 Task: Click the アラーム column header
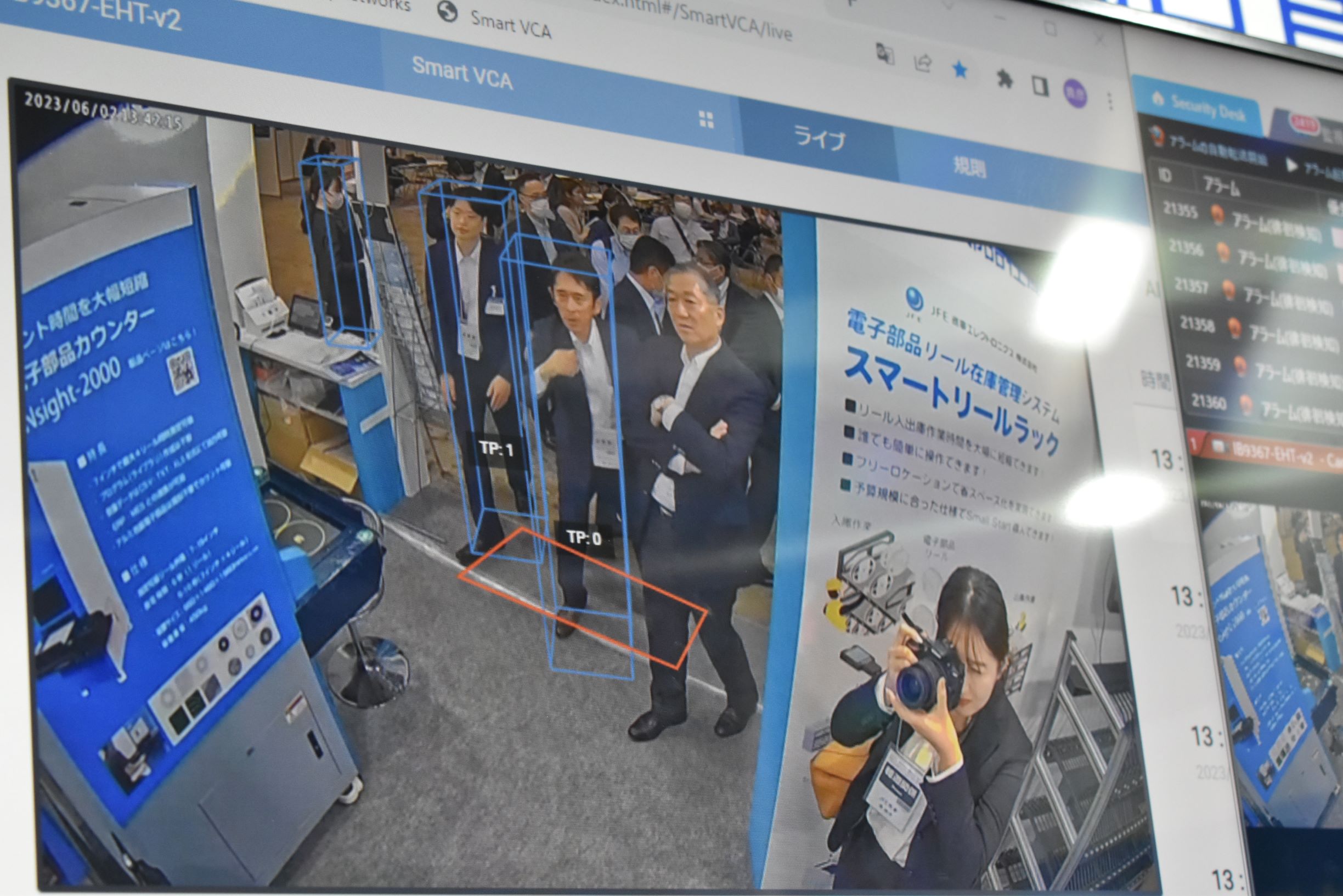1221,185
